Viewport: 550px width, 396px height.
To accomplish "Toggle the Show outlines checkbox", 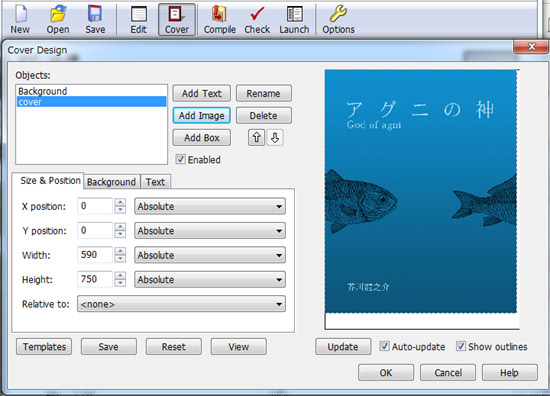I will (461, 346).
